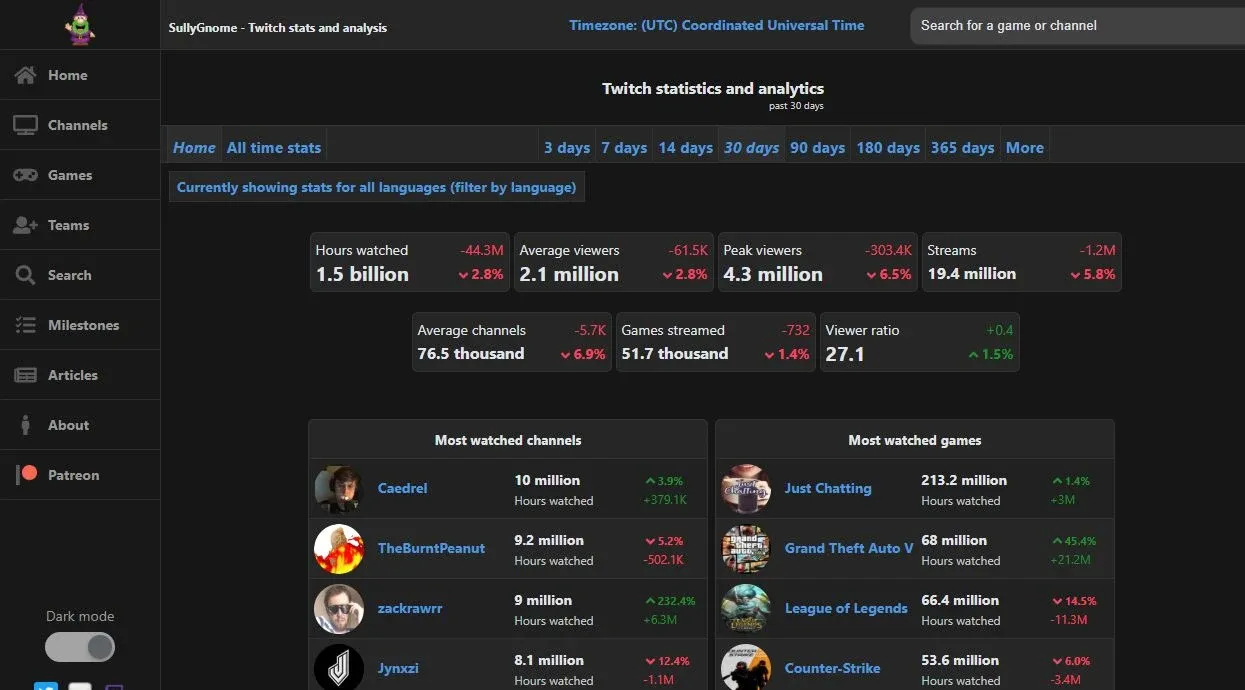The image size is (1245, 690).
Task: Click the Just Chatting game thumbnail
Action: pos(746,489)
